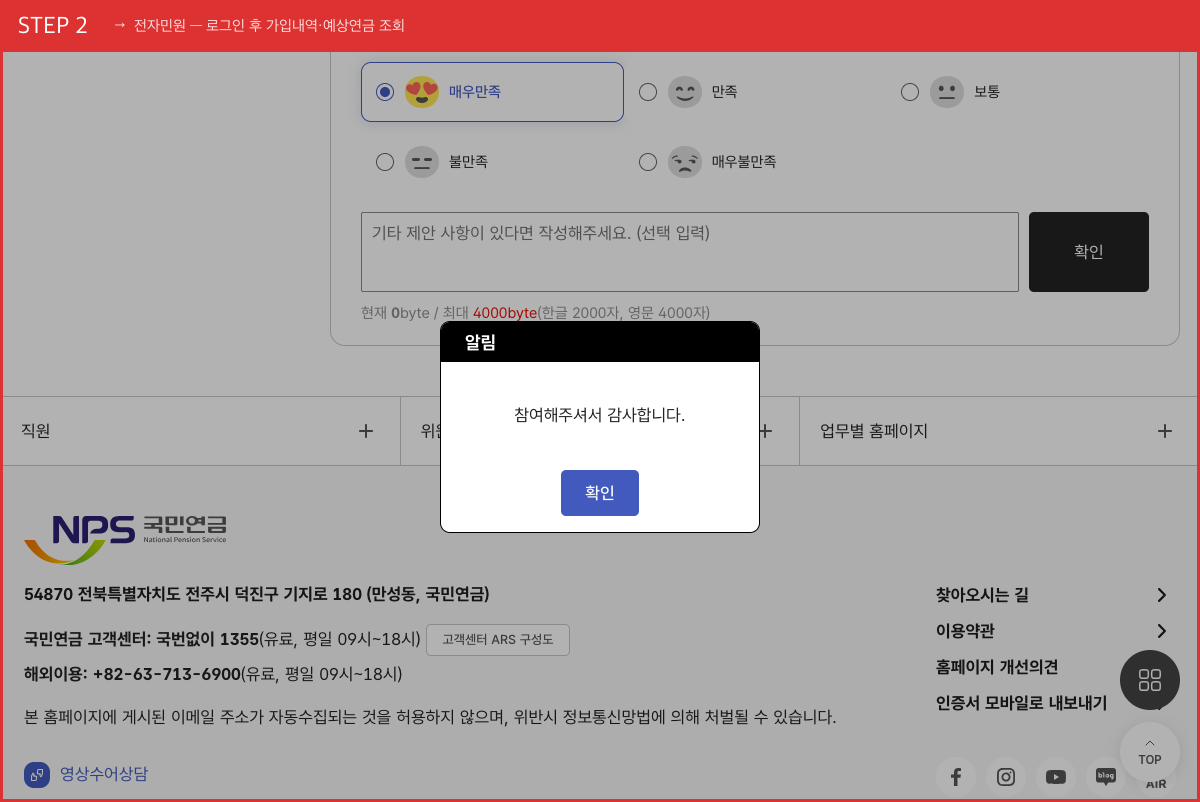Click the chevron beside 찾아오시는 길
The width and height of the screenshot is (1200, 802).
click(x=1162, y=595)
